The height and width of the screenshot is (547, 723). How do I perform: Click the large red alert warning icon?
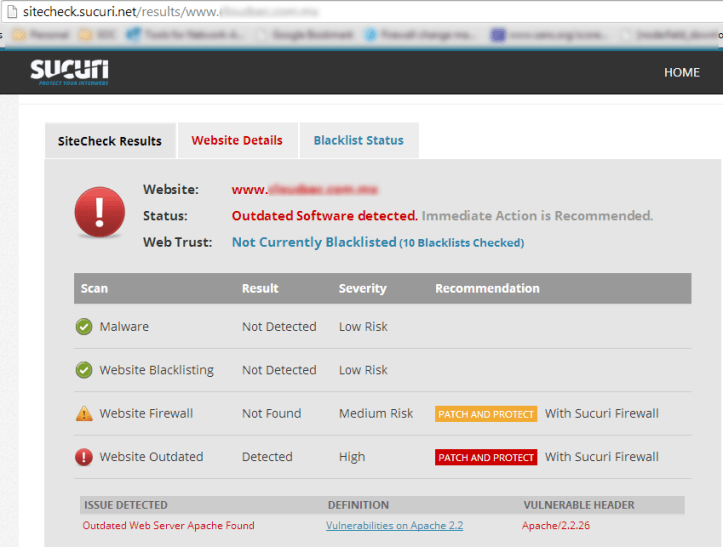(99, 213)
